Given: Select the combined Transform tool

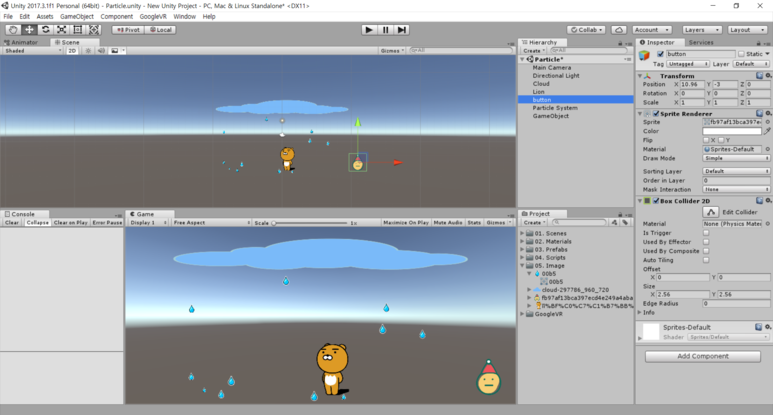Looking at the screenshot, I should click(x=94, y=30).
